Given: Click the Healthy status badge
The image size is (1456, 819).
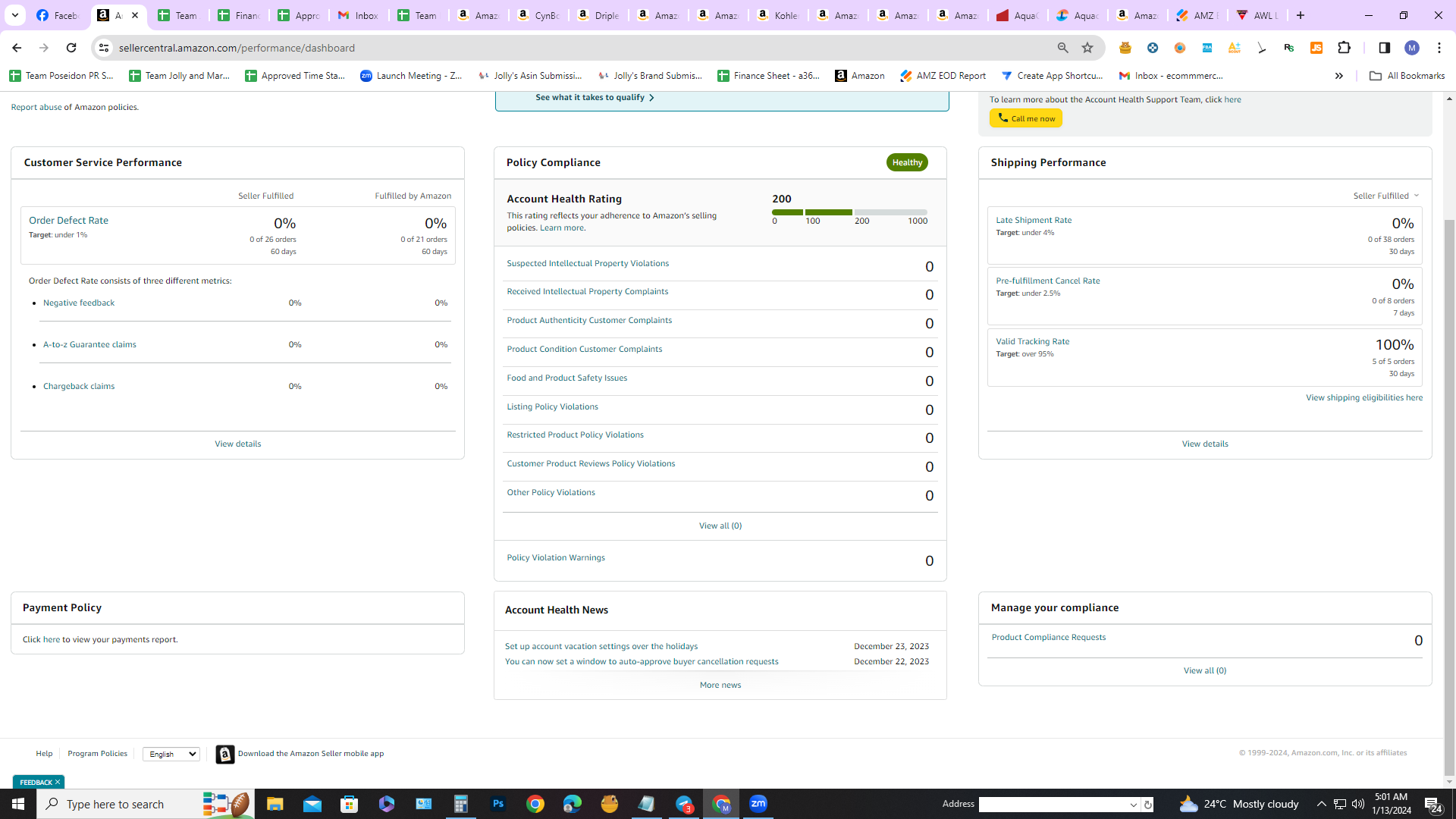Looking at the screenshot, I should (x=907, y=162).
